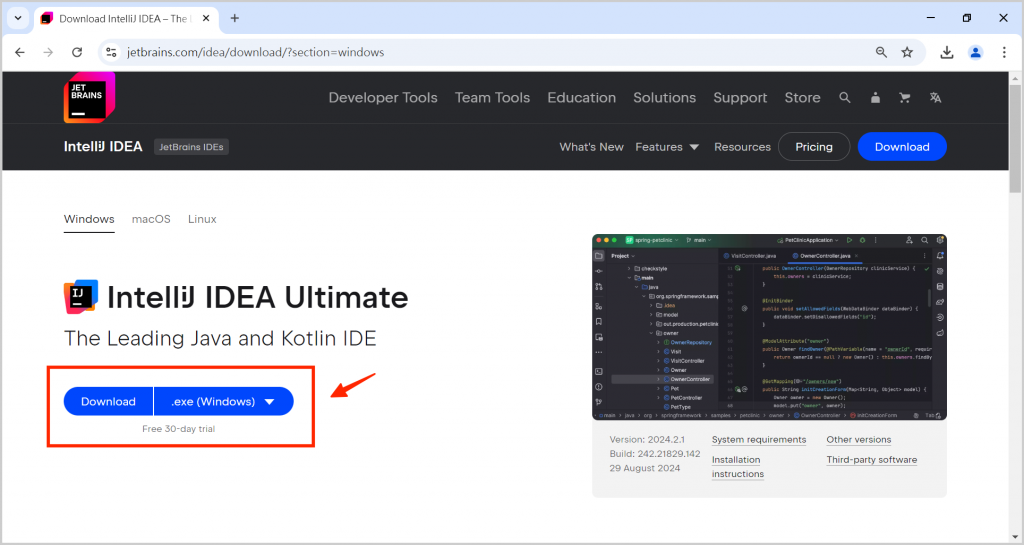Open the Other versions link
This screenshot has width=1024, height=545.
(x=859, y=440)
